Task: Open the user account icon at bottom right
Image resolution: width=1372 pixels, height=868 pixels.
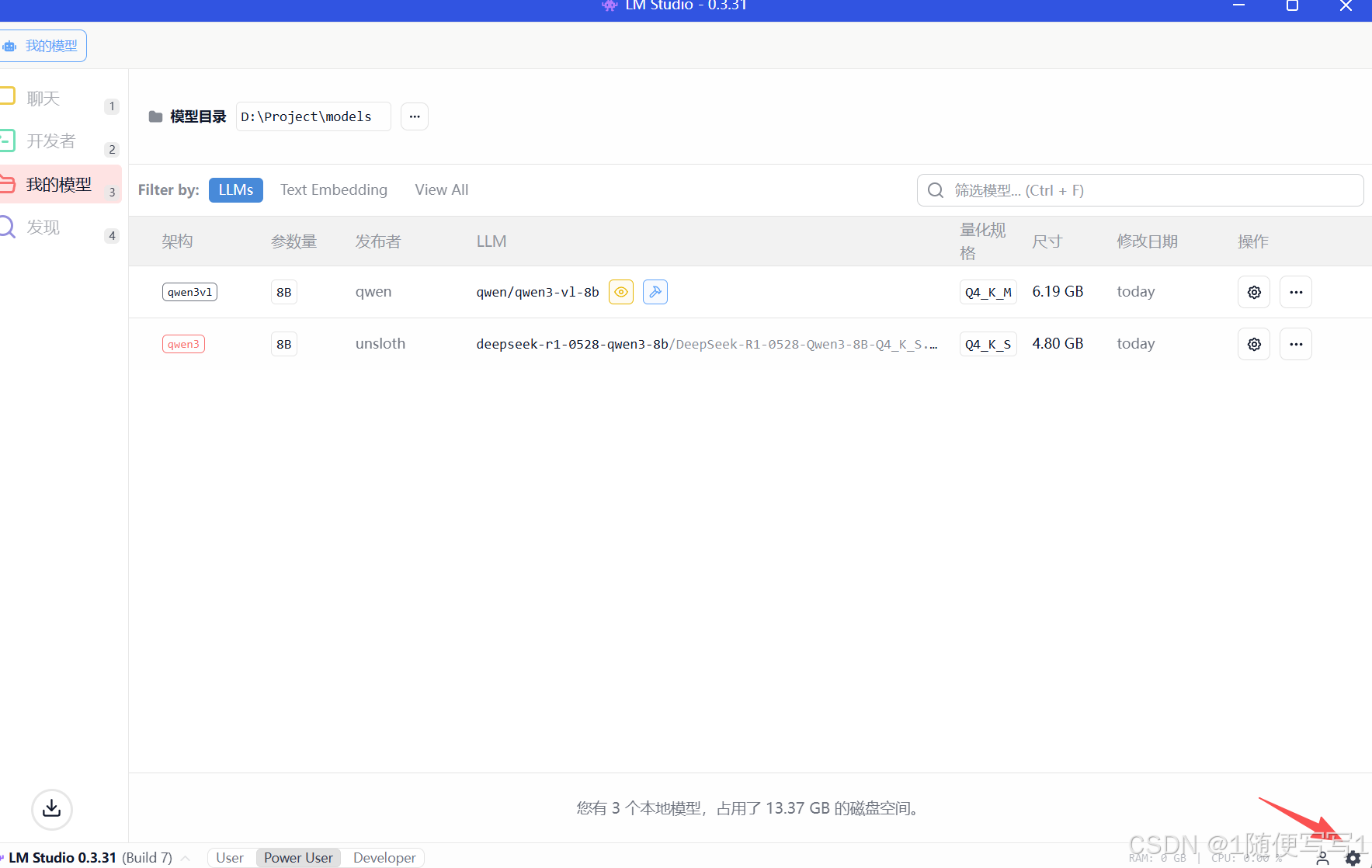Action: click(1322, 858)
